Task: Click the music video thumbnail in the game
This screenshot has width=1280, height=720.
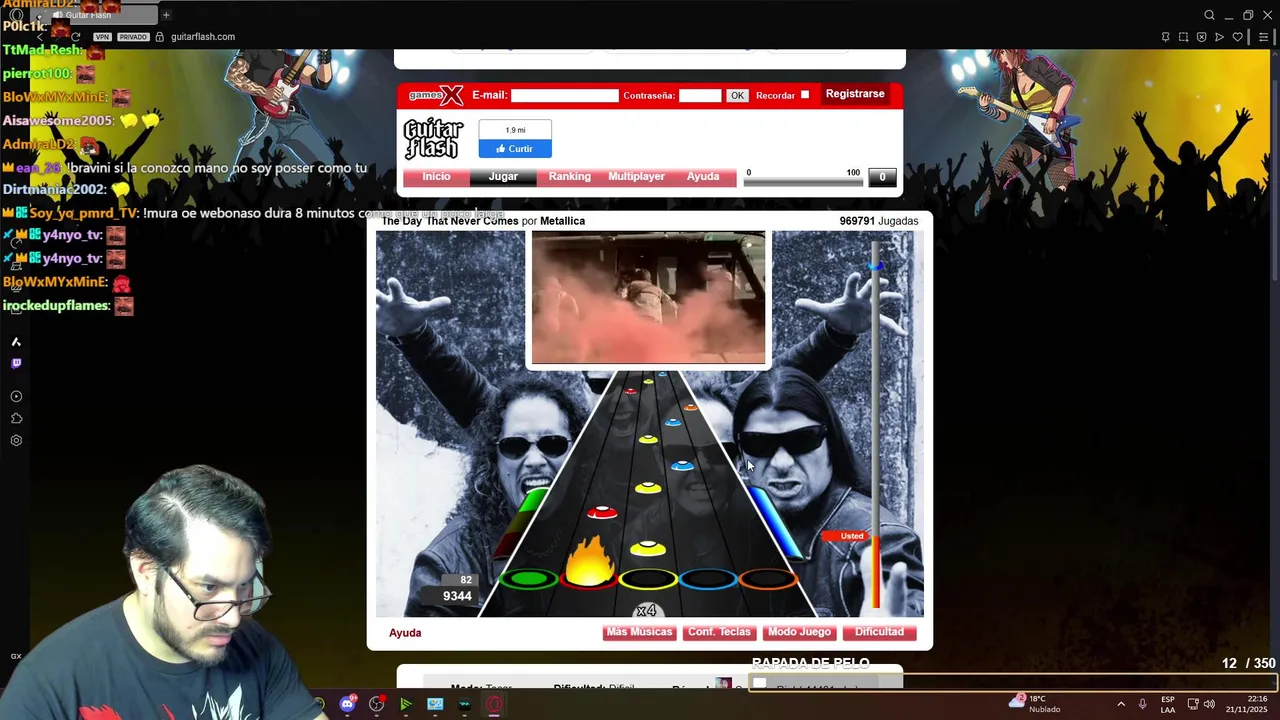Action: coord(648,298)
